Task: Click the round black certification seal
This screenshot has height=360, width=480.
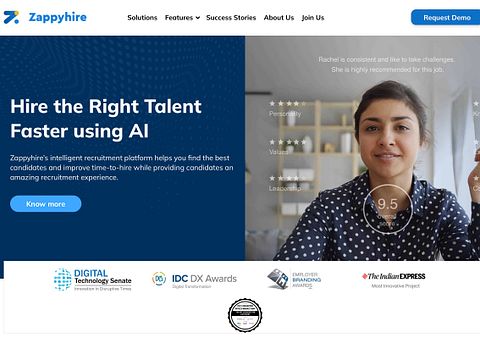Action: point(245,315)
